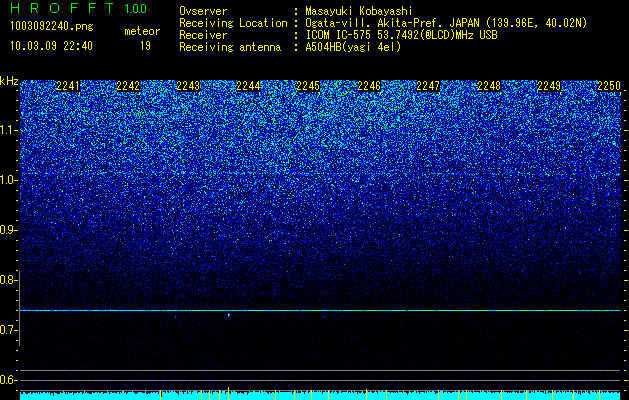Click the 'Ovserver' field label
The height and width of the screenshot is (400, 629).
203,11
